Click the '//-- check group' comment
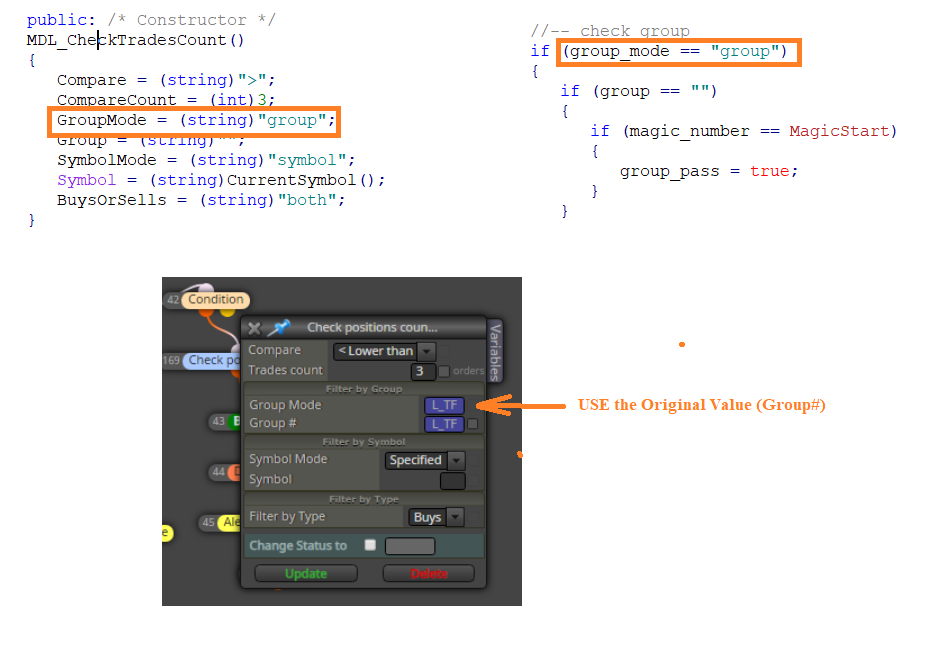The height and width of the screenshot is (669, 939). point(610,31)
